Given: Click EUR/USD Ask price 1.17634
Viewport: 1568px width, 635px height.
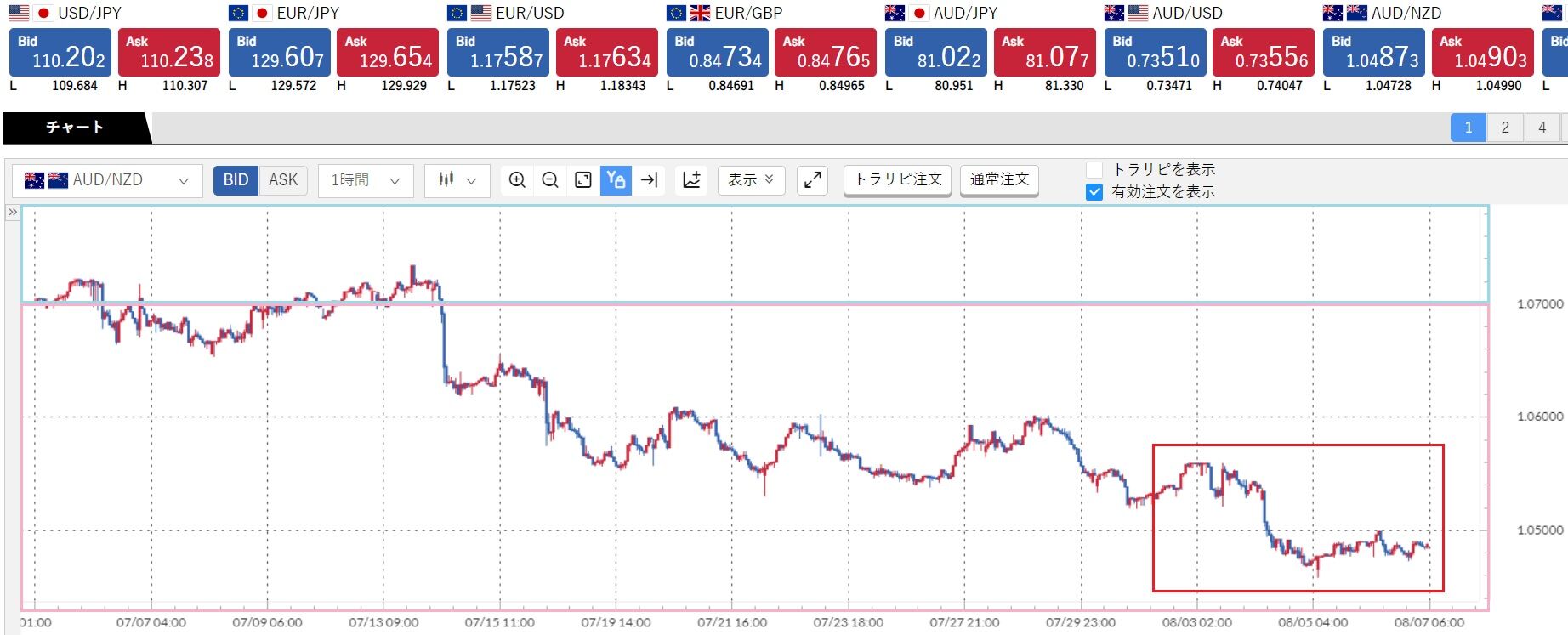Looking at the screenshot, I should tap(607, 52).
